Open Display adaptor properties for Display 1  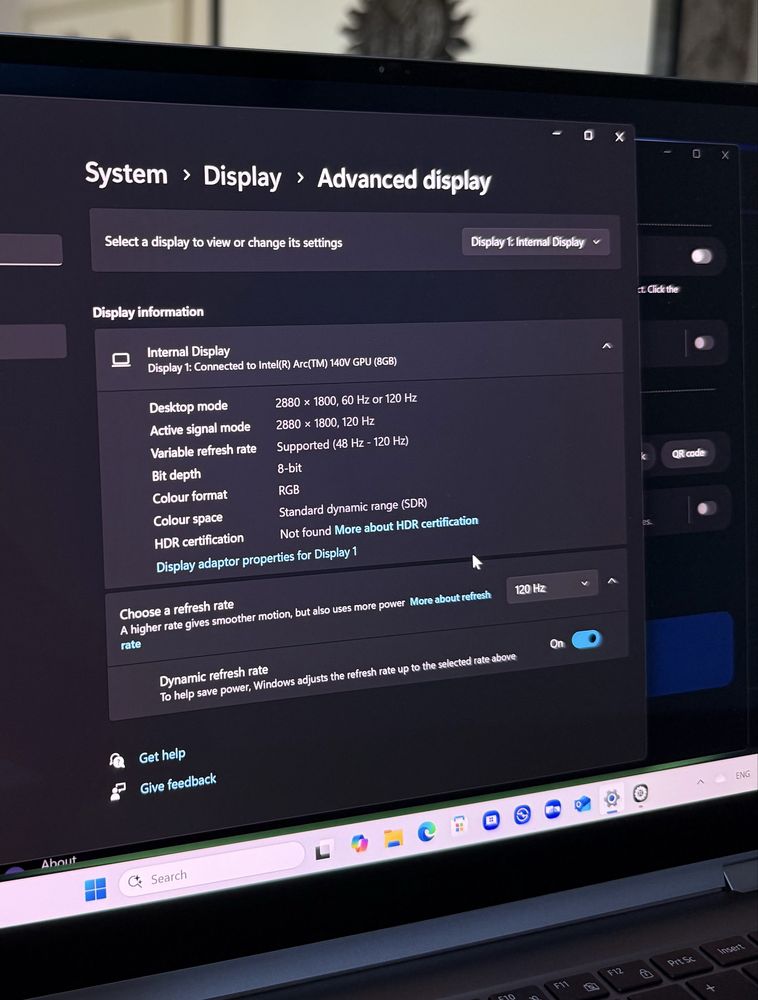[256, 559]
